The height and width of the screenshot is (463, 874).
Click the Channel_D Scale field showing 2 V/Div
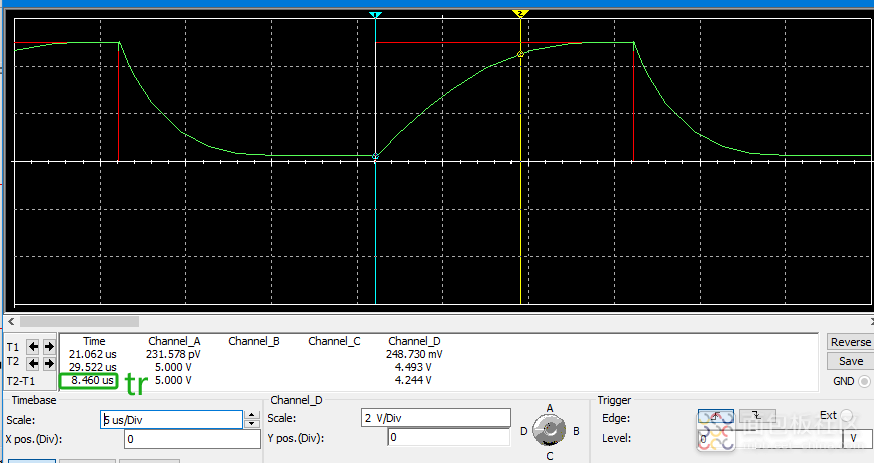pos(436,418)
